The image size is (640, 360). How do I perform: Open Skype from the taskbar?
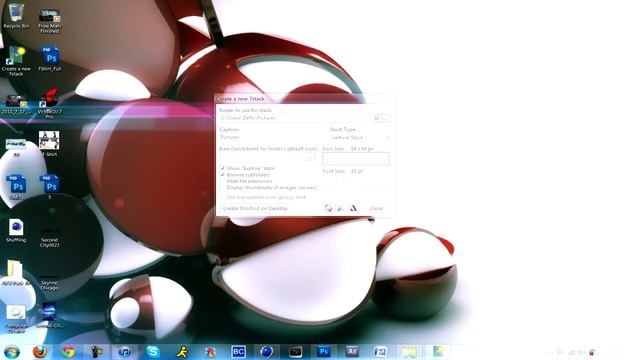153,351
